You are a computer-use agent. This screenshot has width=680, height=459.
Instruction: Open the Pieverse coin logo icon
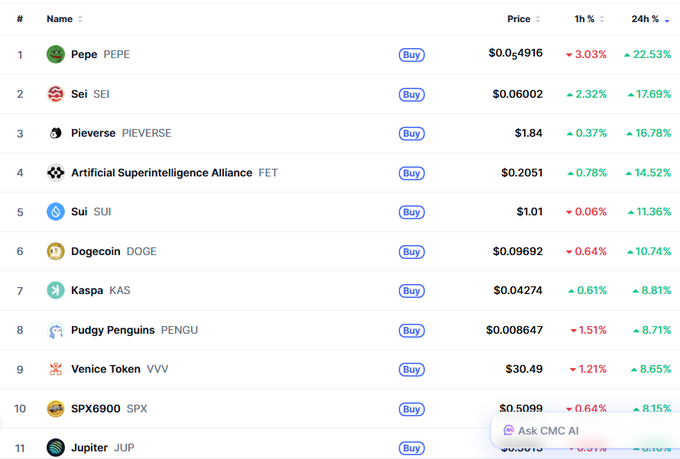56,133
